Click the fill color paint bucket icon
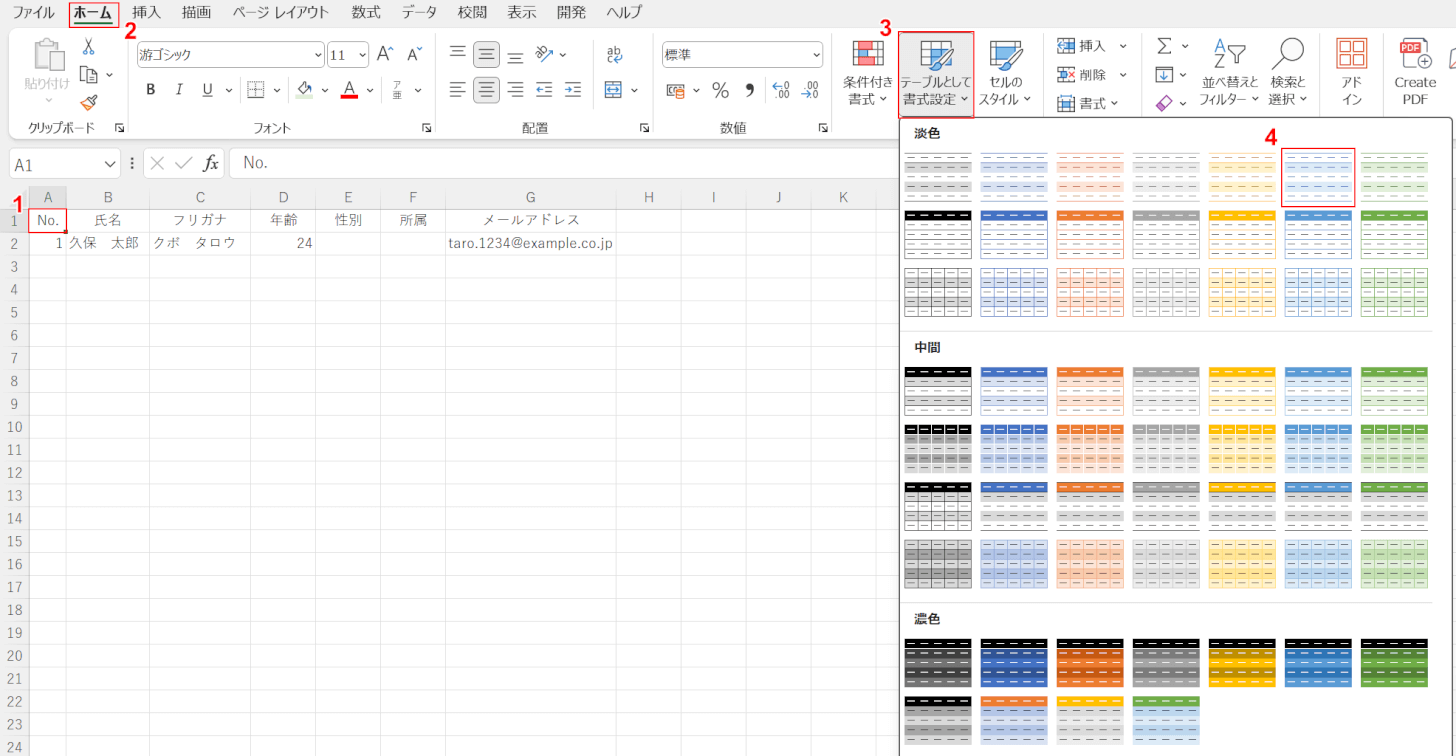This screenshot has height=756, width=1456. click(305, 90)
